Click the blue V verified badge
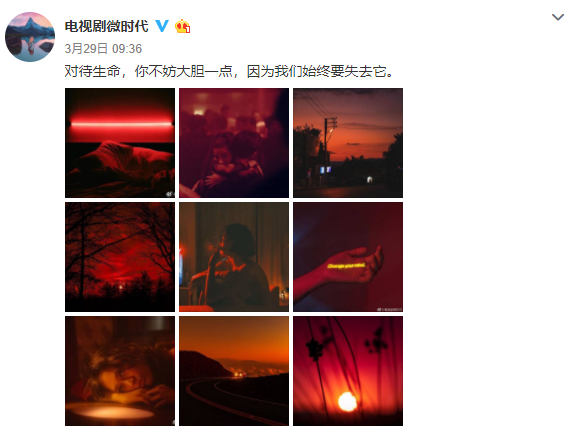The width and height of the screenshot is (571, 436). (x=162, y=26)
